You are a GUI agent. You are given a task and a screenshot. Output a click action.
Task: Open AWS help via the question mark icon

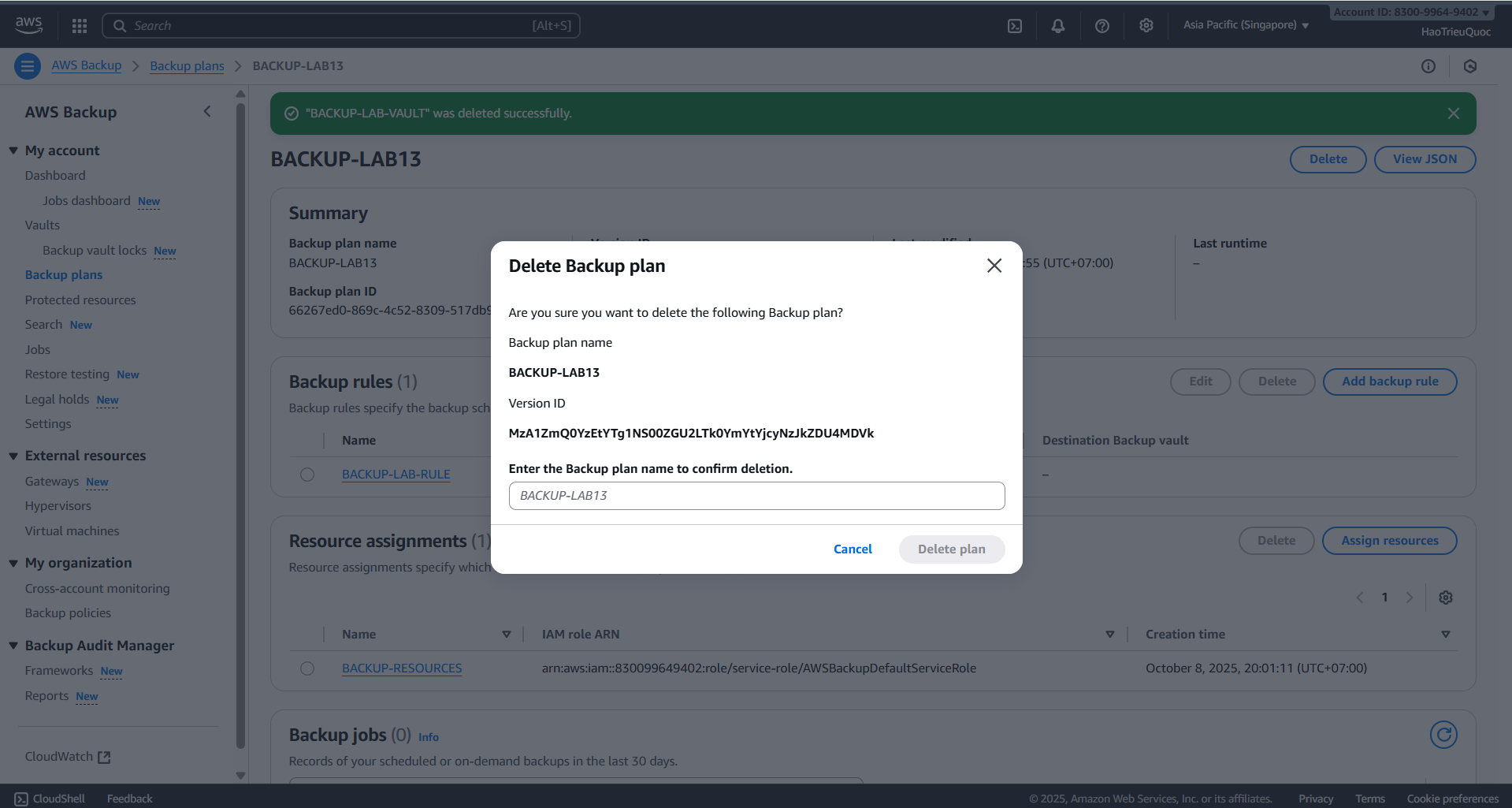[x=1101, y=25]
